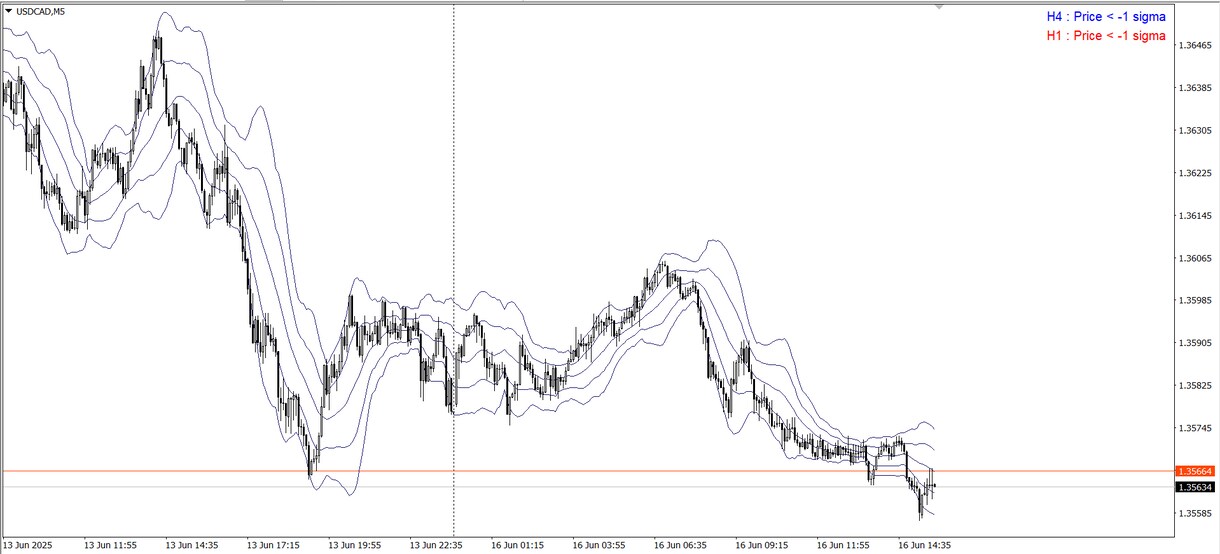The image size is (1220, 554).
Task: Select the red H1 : Price < -1 sigma label
Action: (x=1106, y=36)
